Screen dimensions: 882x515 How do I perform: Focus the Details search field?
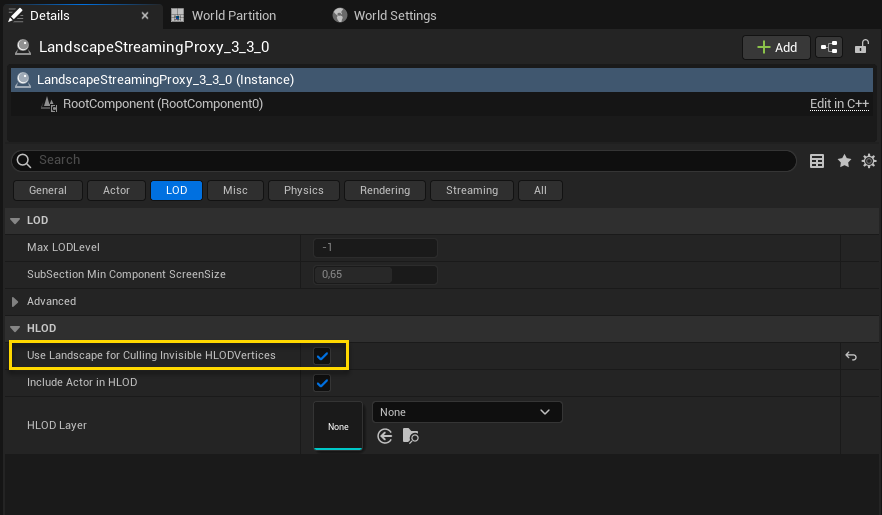(x=403, y=161)
